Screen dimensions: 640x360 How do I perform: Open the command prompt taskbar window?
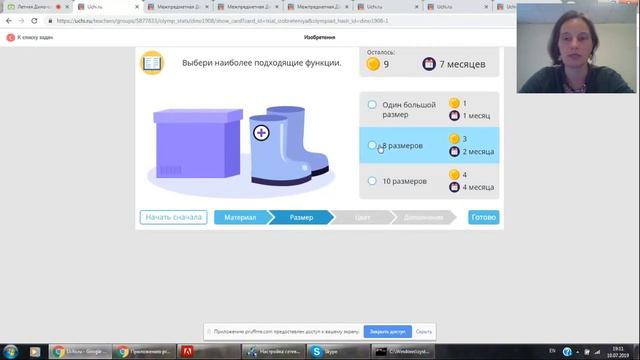pyautogui.click(x=402, y=351)
